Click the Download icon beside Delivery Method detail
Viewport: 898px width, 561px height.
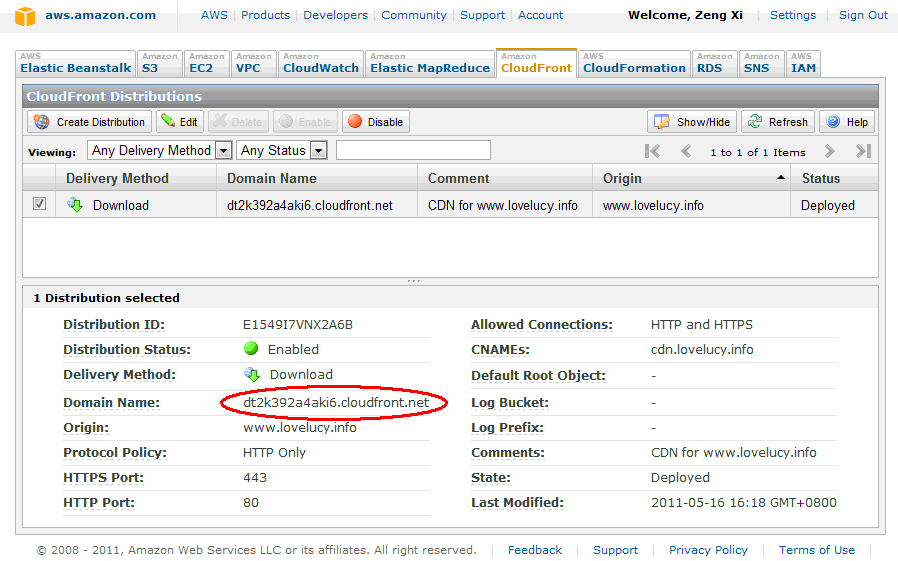coord(252,374)
